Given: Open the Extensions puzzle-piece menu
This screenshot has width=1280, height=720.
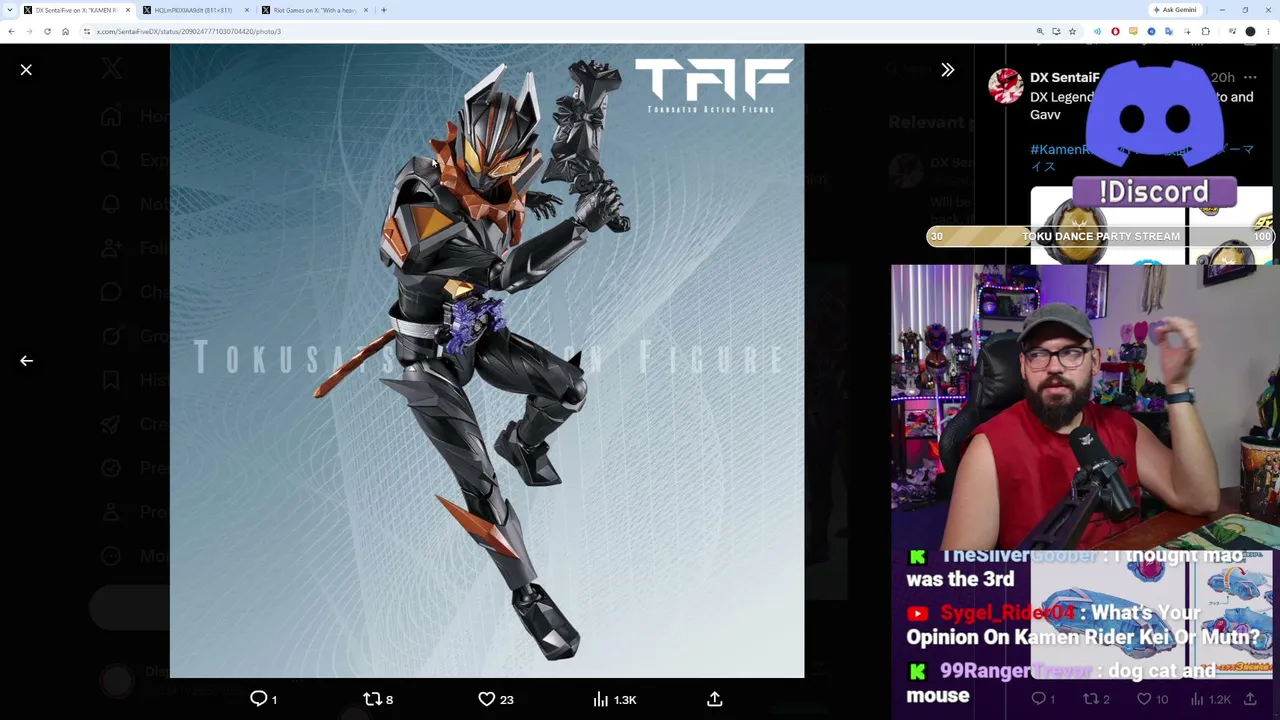Looking at the screenshot, I should (x=1205, y=31).
